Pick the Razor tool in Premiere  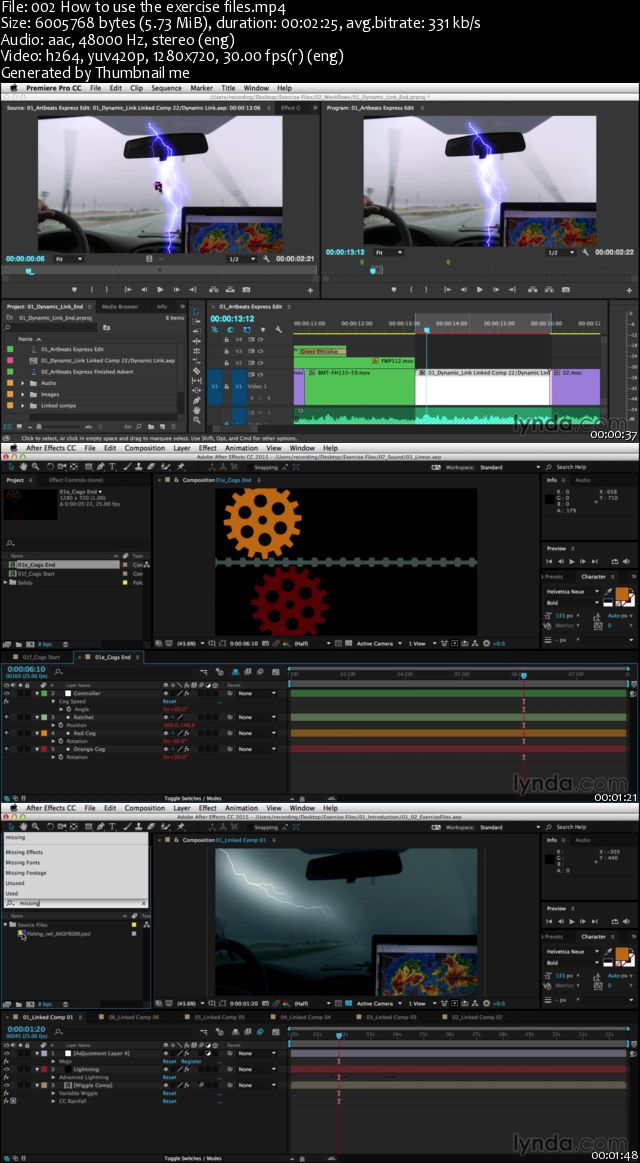[x=197, y=371]
